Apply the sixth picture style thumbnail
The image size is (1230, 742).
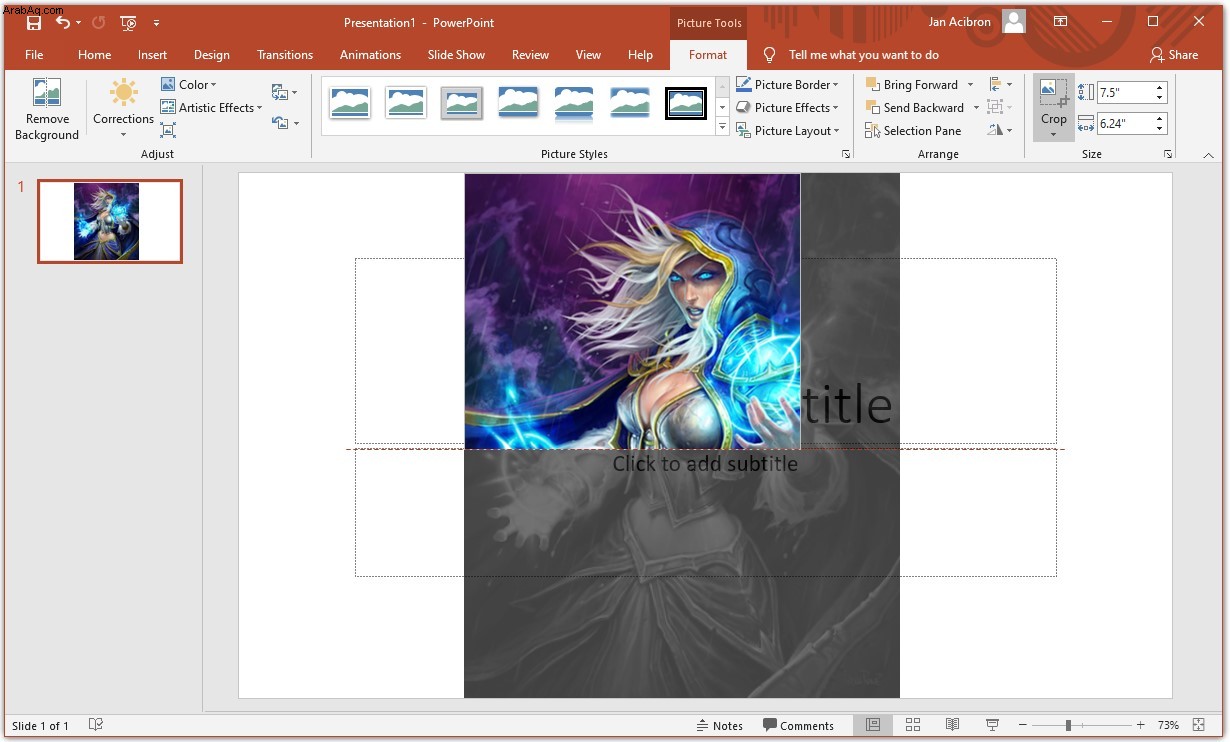click(630, 102)
